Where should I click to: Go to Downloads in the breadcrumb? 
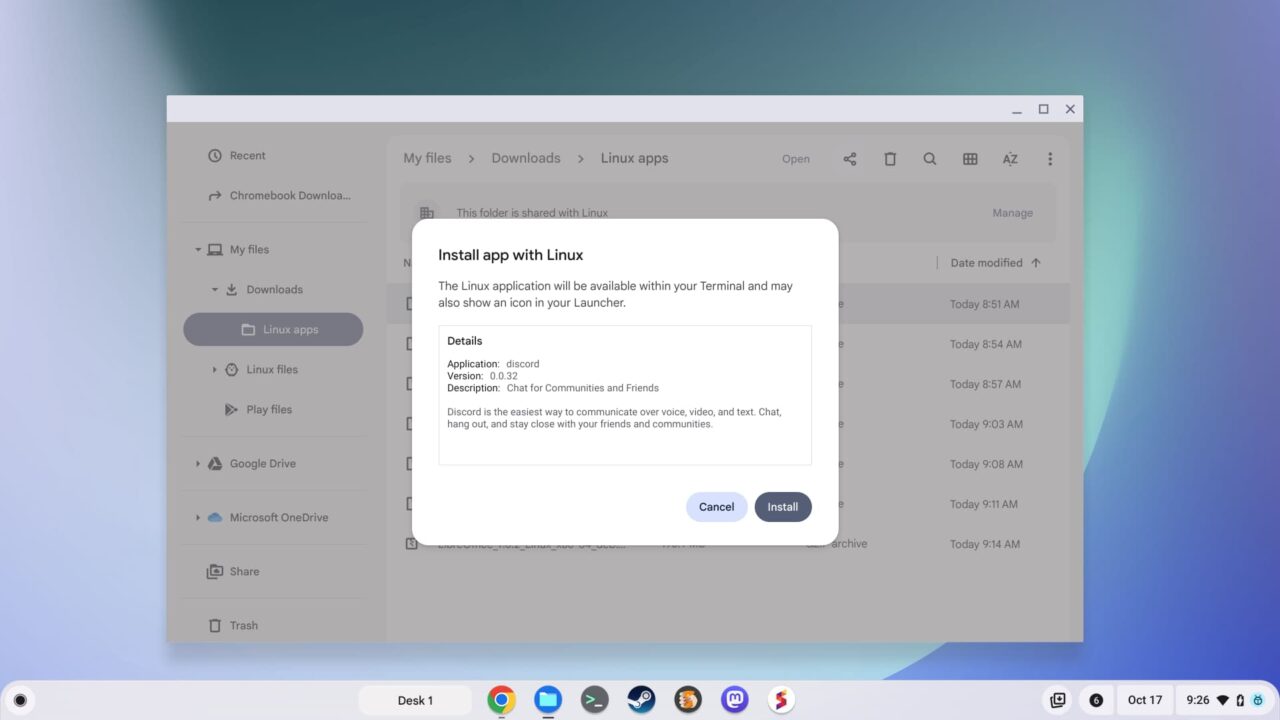[526, 158]
